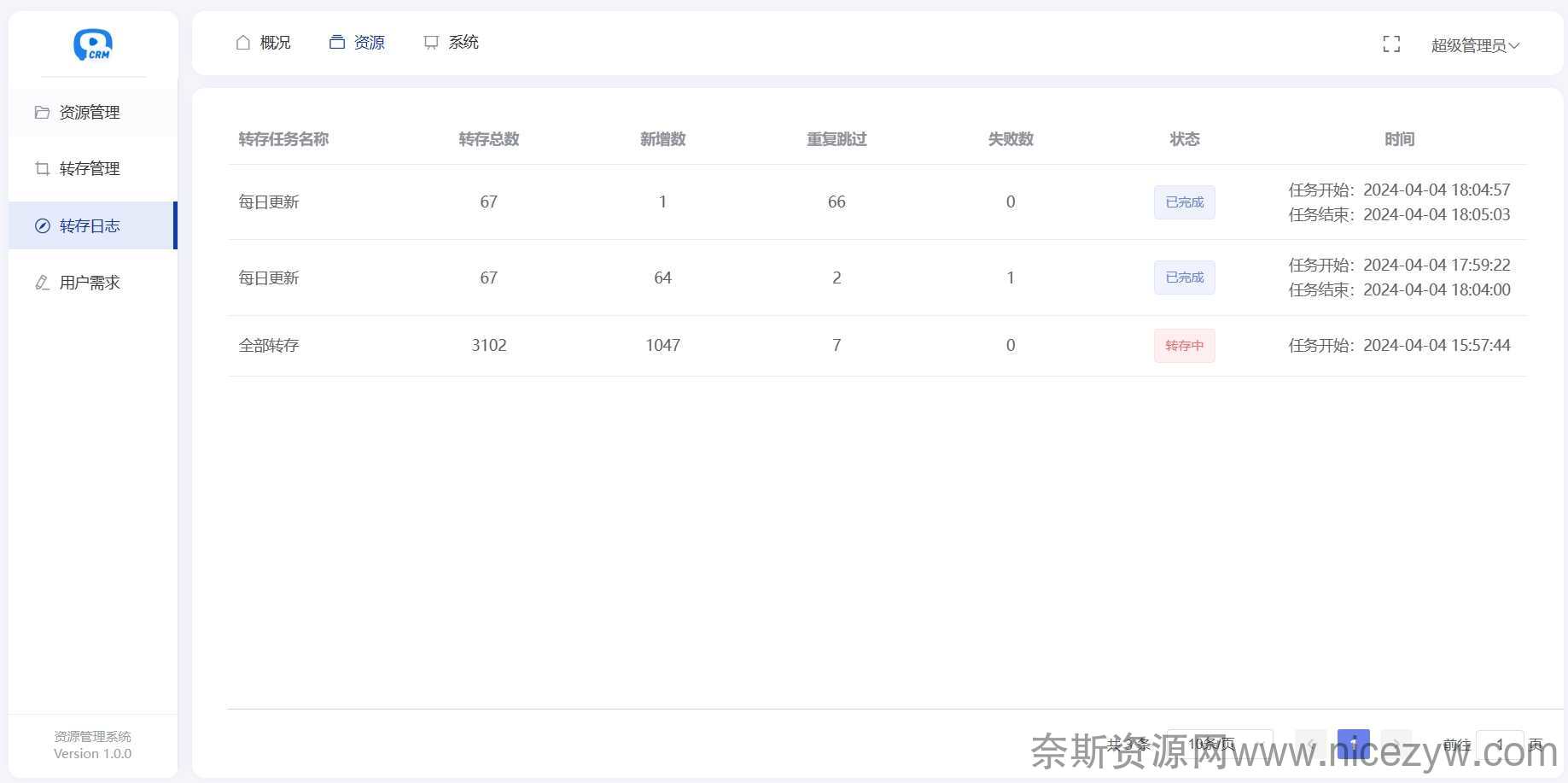The height and width of the screenshot is (783, 1568).
Task: Go to the next page arrow
Action: 1396,744
